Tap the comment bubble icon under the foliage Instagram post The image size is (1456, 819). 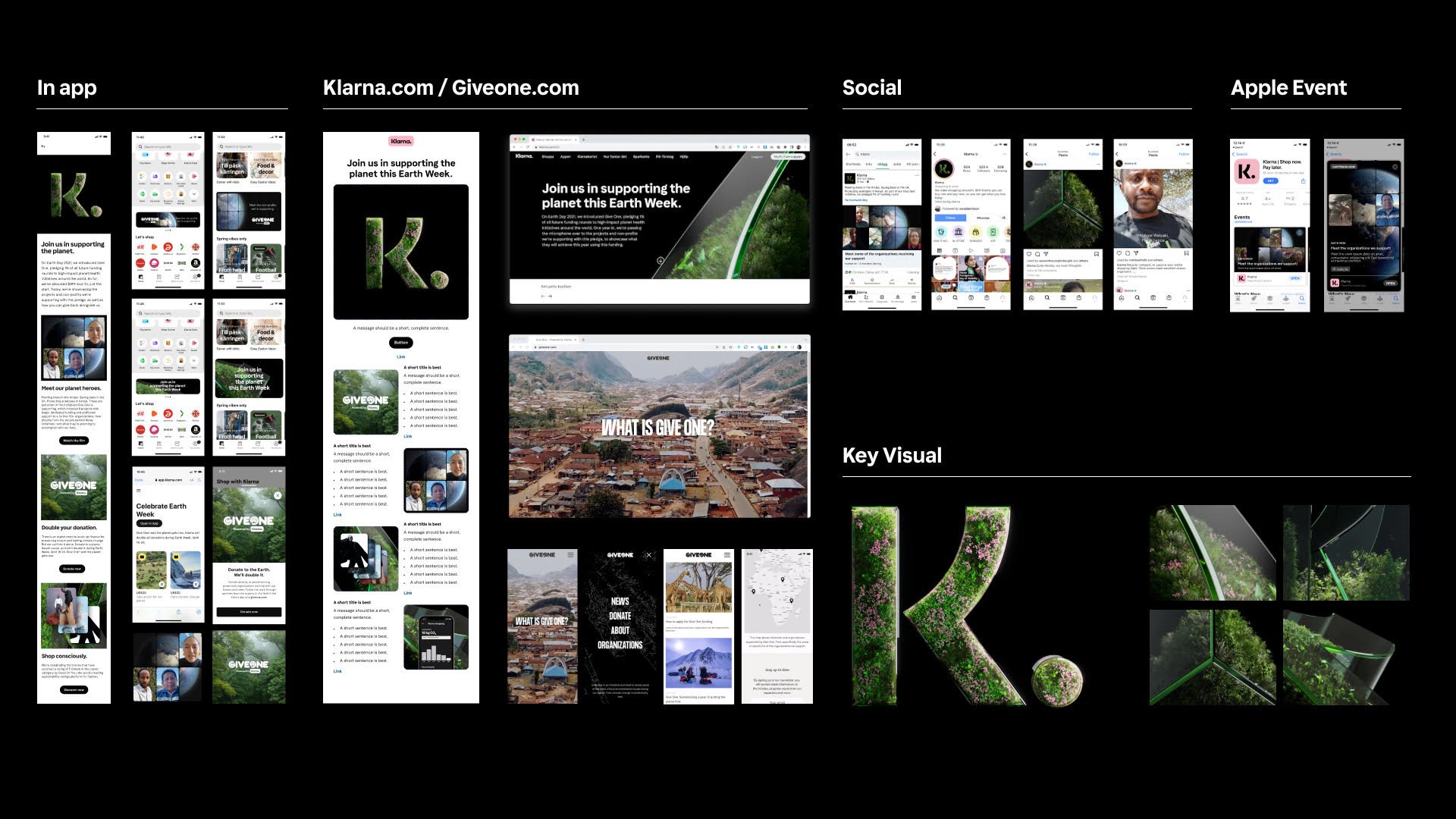(1036, 254)
